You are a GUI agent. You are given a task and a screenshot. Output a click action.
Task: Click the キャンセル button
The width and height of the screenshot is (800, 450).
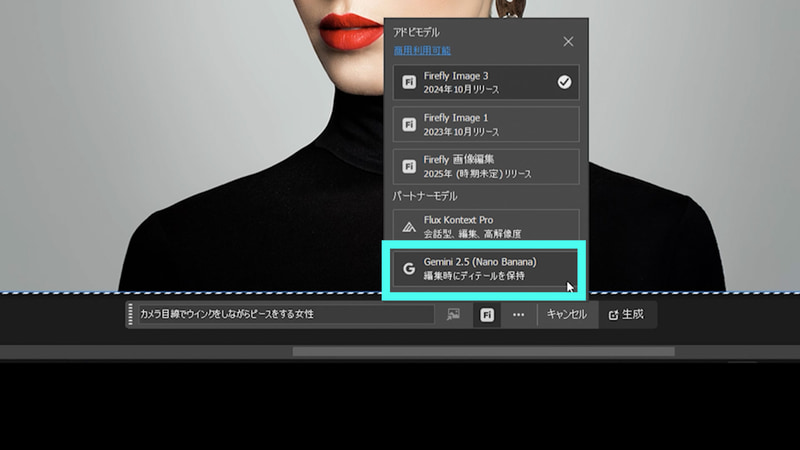(566, 314)
